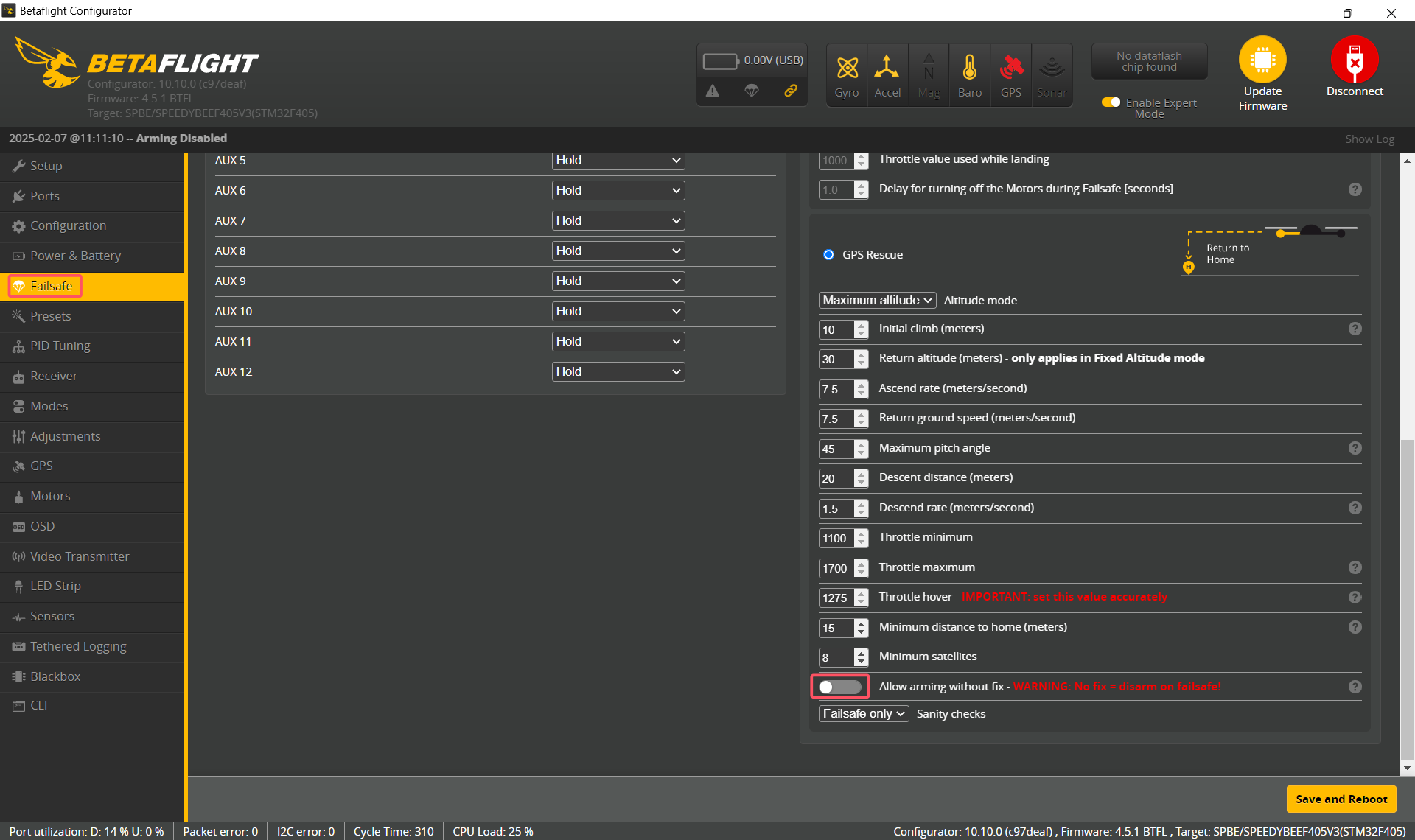Screen dimensions: 1415x840
Task: Open the Altitude mode dropdown
Action: coord(877,301)
